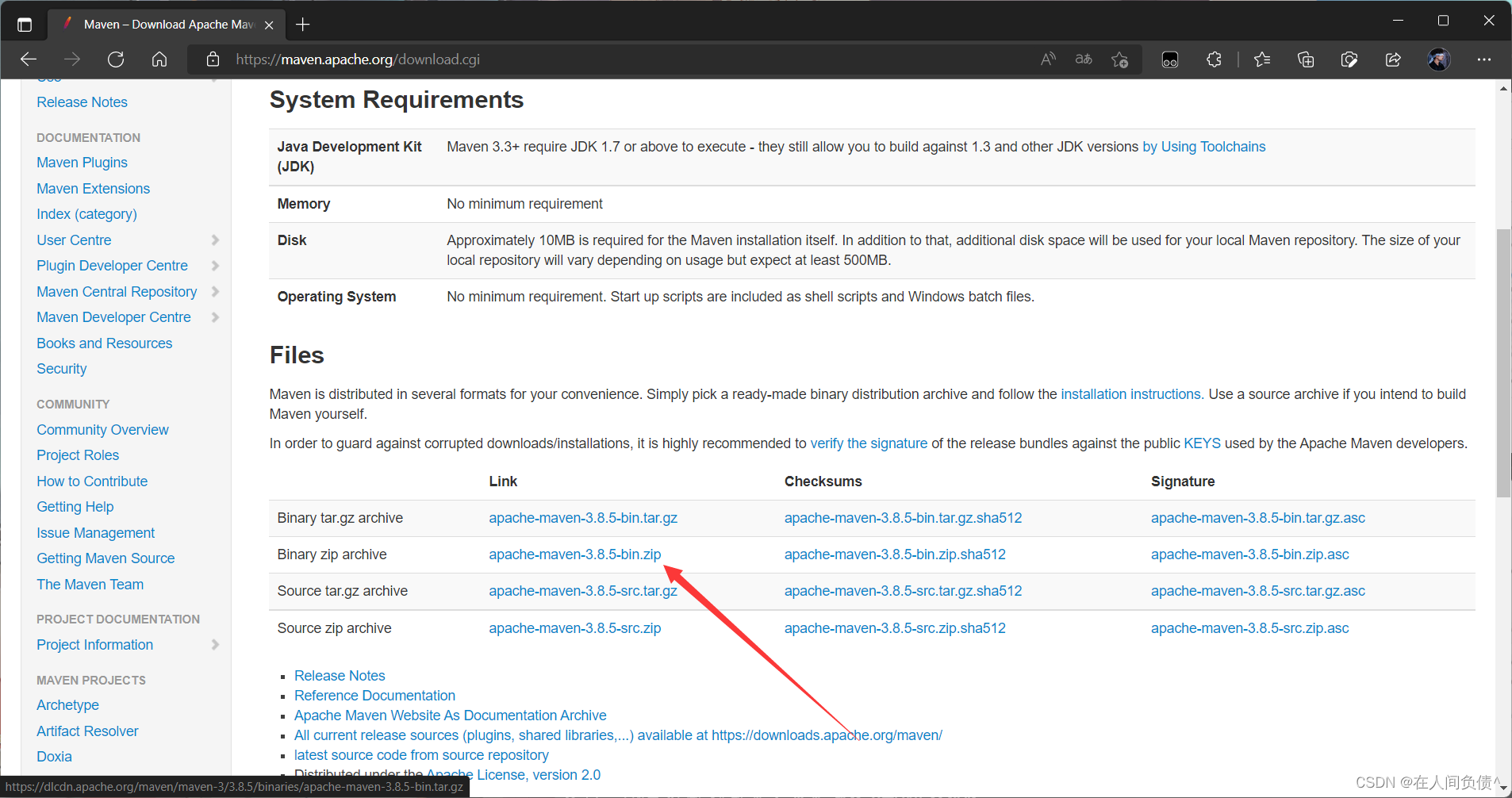Image resolution: width=1512 pixels, height=798 pixels.
Task: Open Artifact Resolver project link
Action: click(87, 731)
